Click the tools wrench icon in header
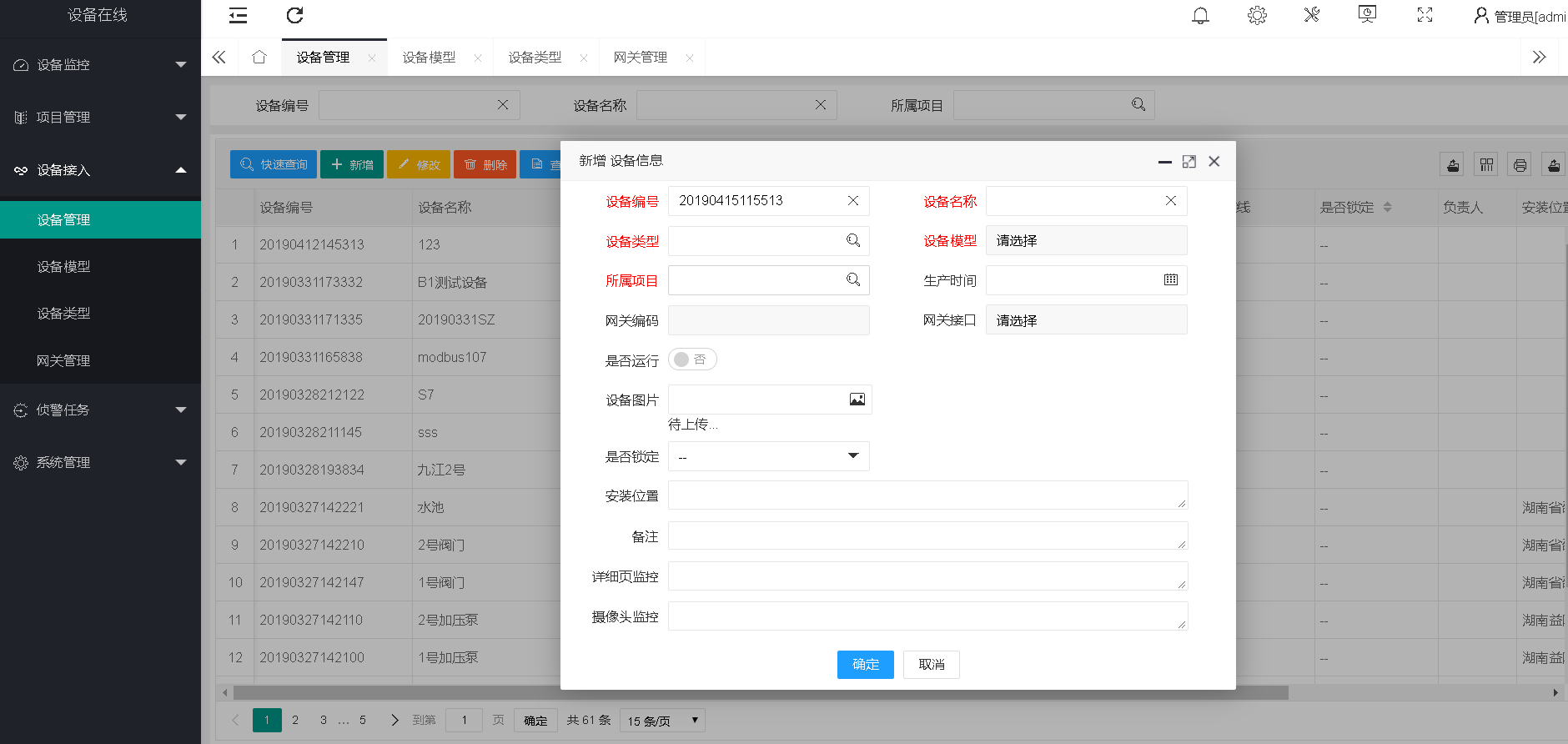This screenshot has width=1568, height=744. tap(1312, 15)
